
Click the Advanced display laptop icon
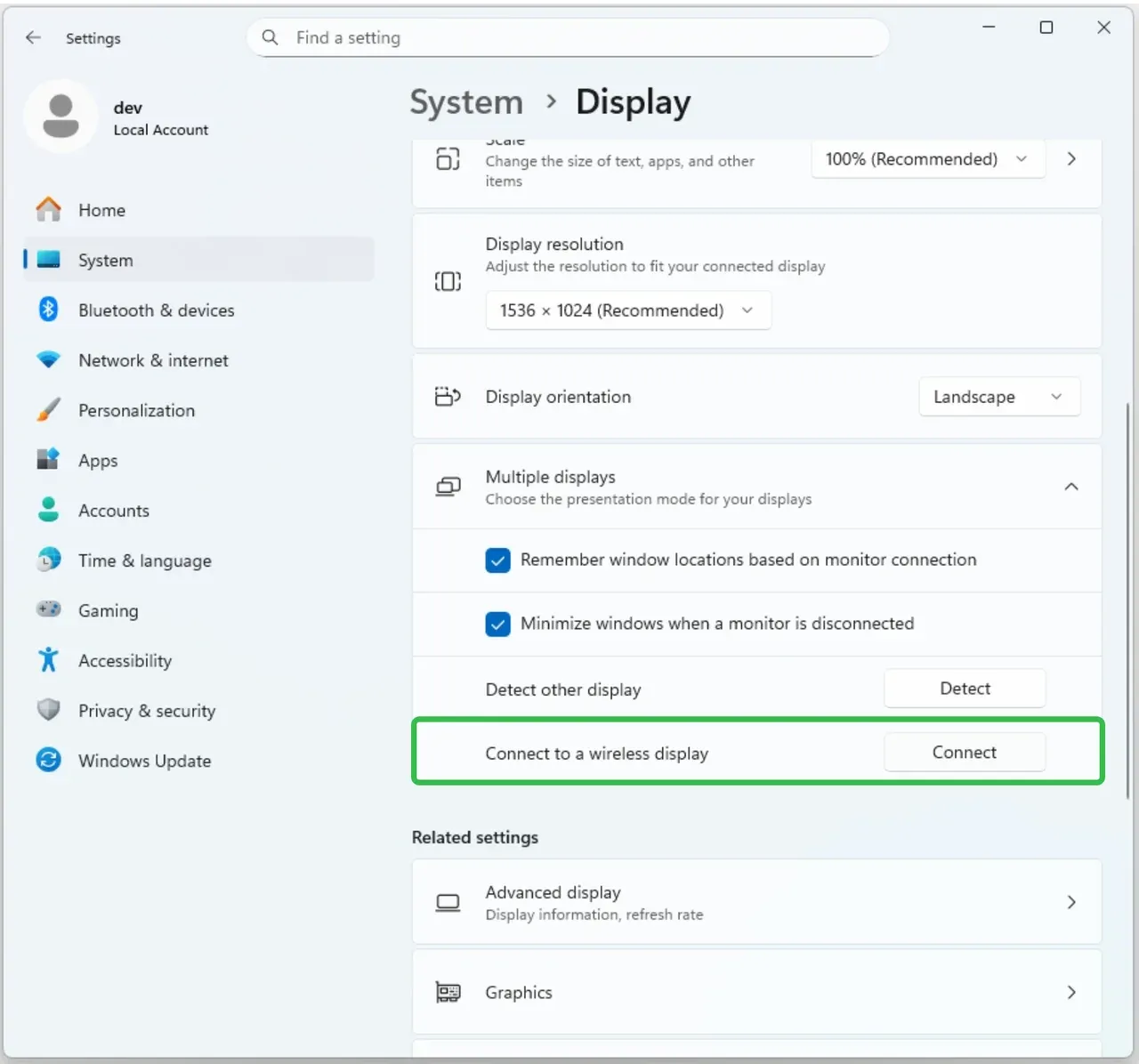tap(448, 903)
